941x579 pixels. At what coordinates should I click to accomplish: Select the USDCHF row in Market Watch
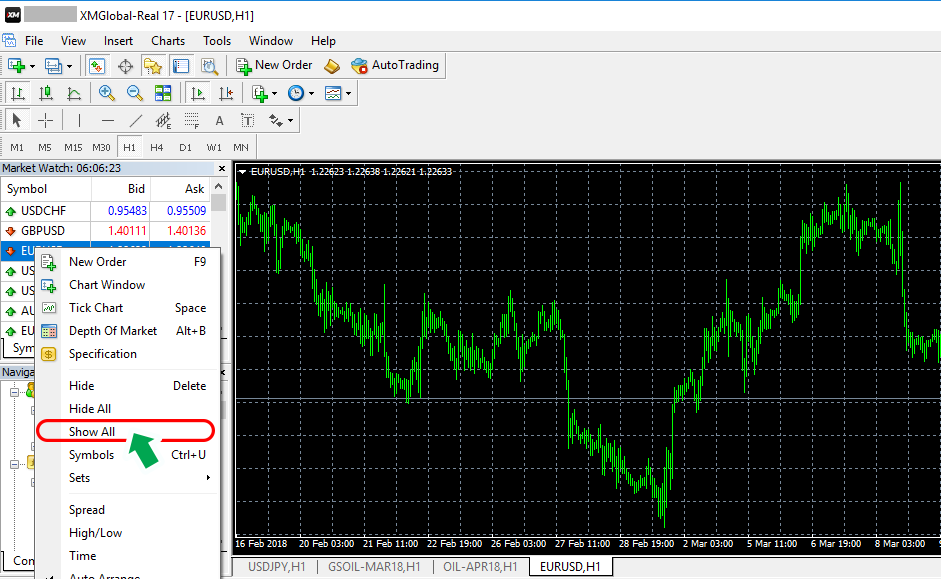pos(106,211)
